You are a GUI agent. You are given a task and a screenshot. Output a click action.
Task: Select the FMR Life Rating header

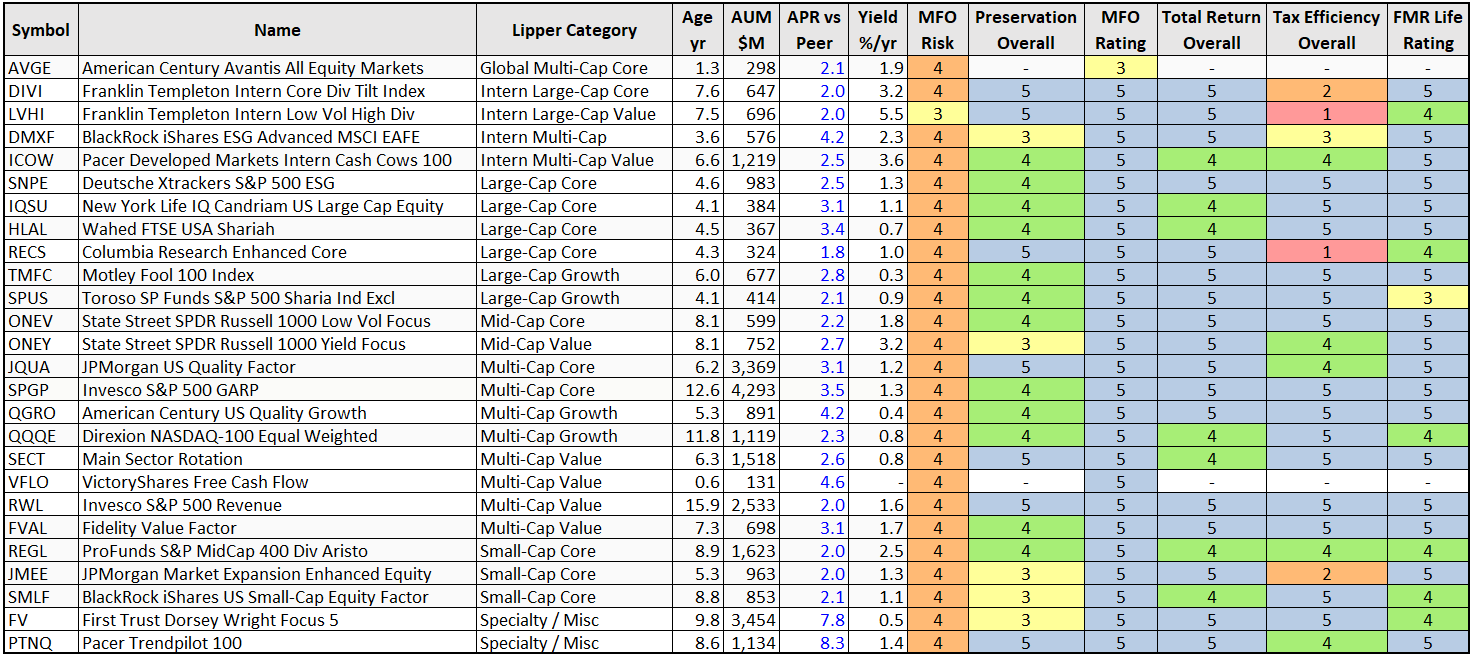(x=1427, y=30)
